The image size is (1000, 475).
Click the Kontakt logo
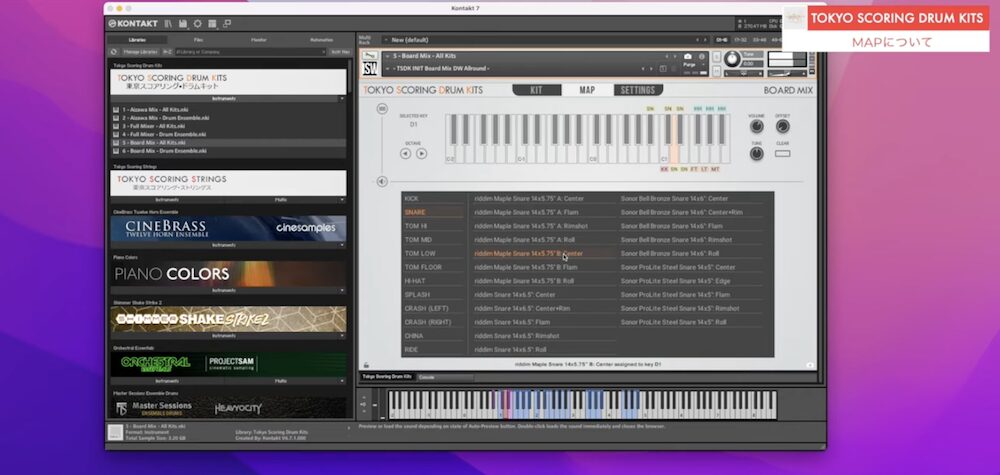[133, 24]
